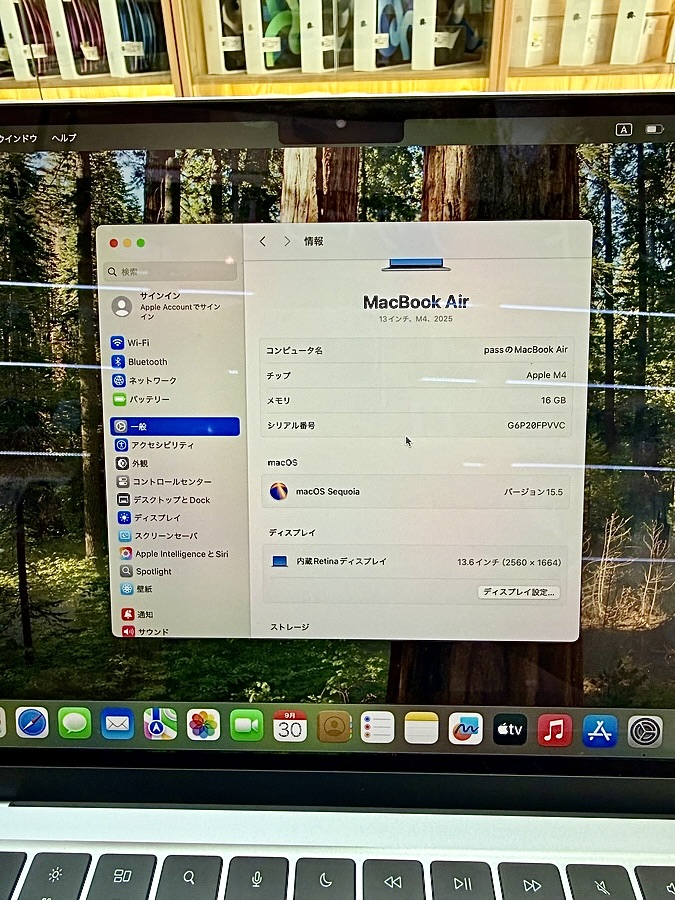Open Wi-Fi settings in the sidebar
Image resolution: width=675 pixels, height=900 pixels.
point(137,343)
